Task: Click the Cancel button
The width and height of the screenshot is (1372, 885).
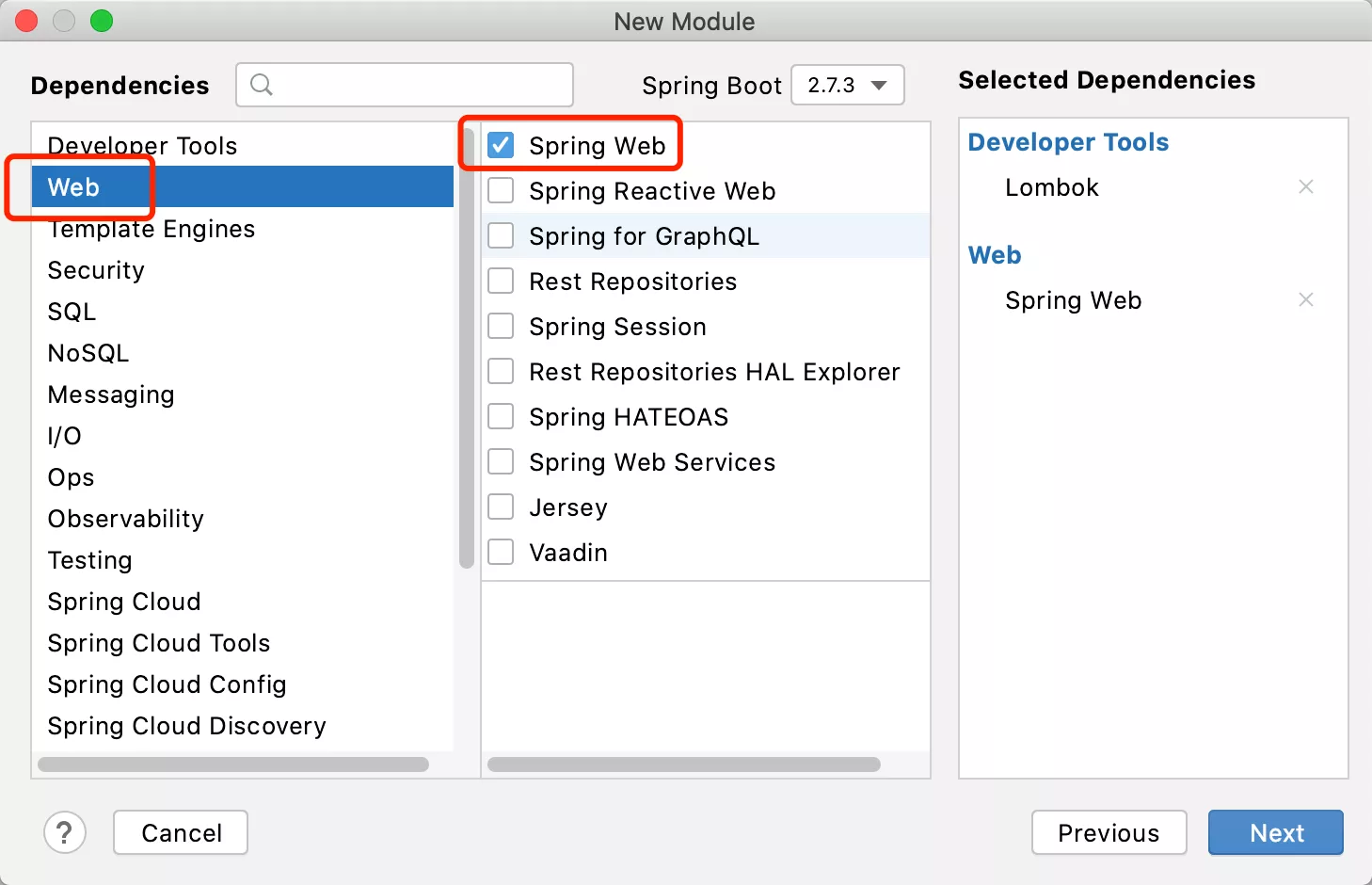Action: tap(181, 833)
